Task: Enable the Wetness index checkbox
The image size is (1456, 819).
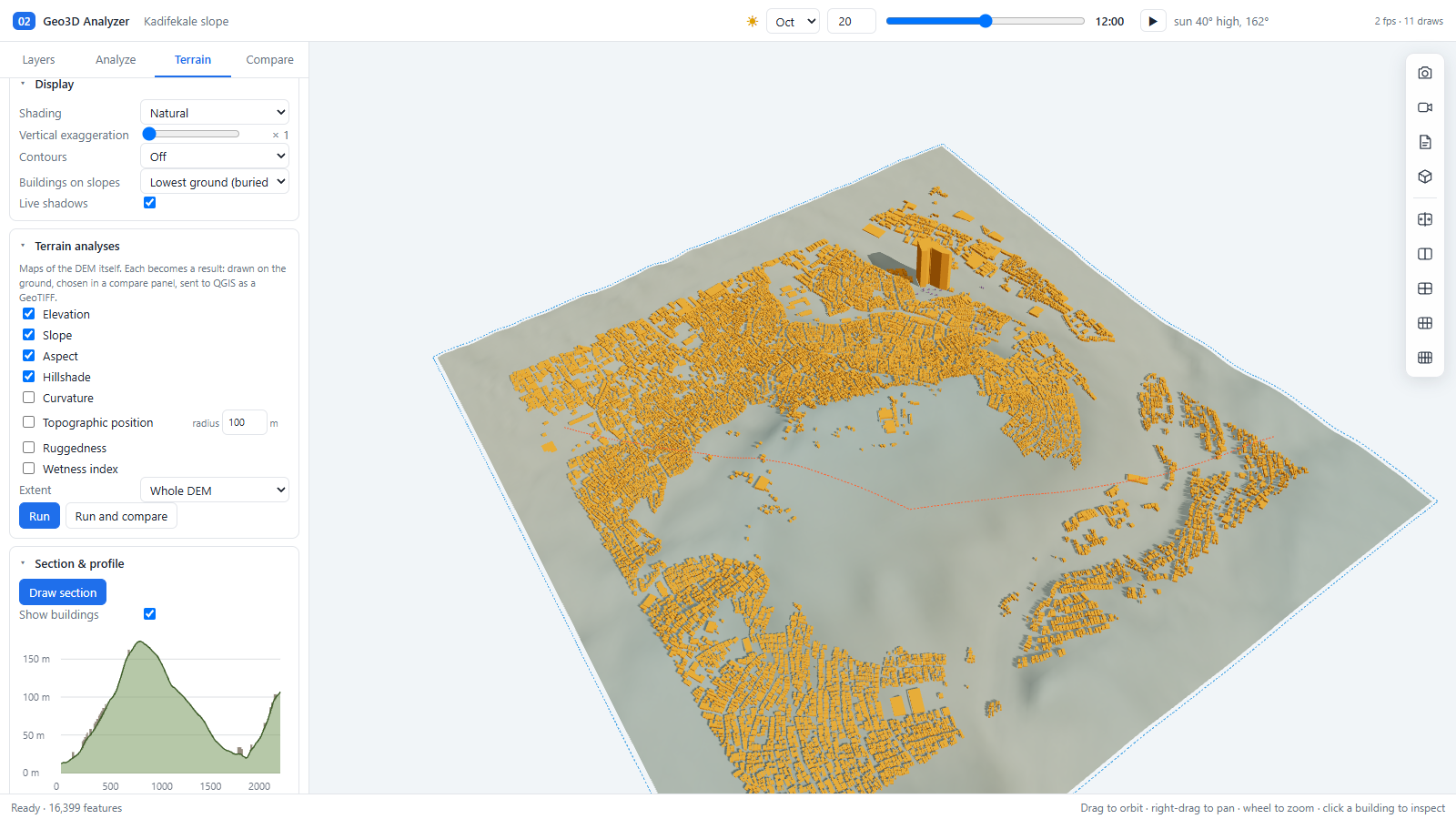Action: pyautogui.click(x=29, y=469)
